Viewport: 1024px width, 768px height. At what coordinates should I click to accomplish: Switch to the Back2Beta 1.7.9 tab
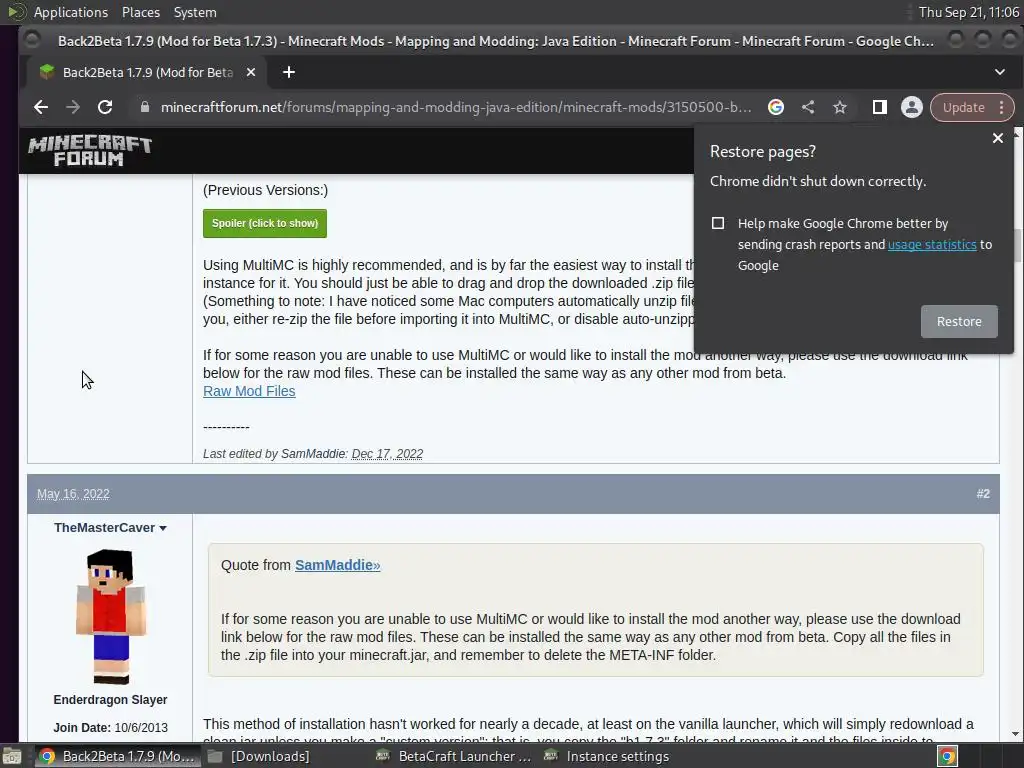point(148,72)
